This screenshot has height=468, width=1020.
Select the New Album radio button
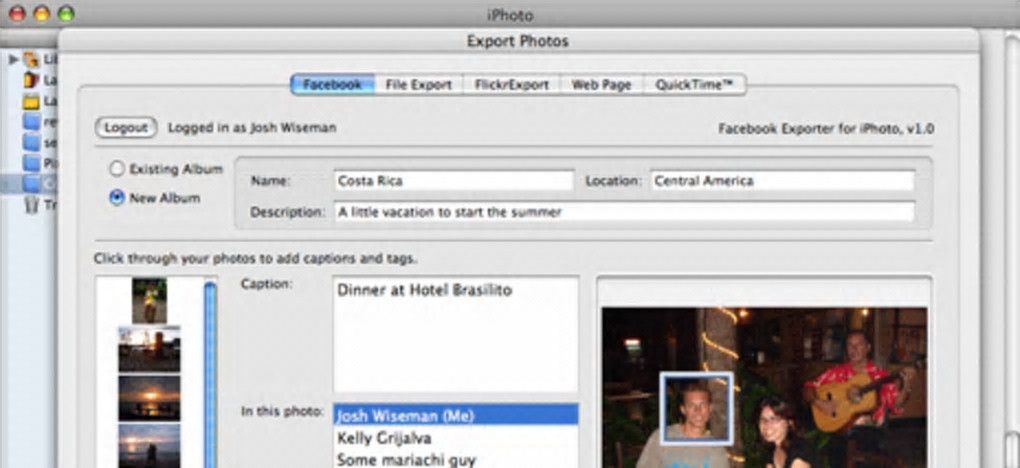[x=117, y=198]
